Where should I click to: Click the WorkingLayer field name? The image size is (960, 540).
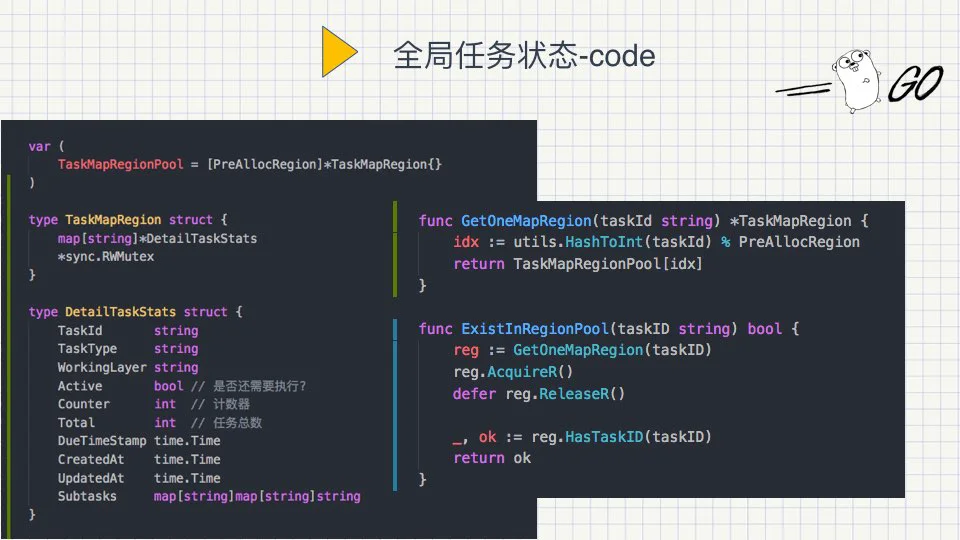[102, 367]
